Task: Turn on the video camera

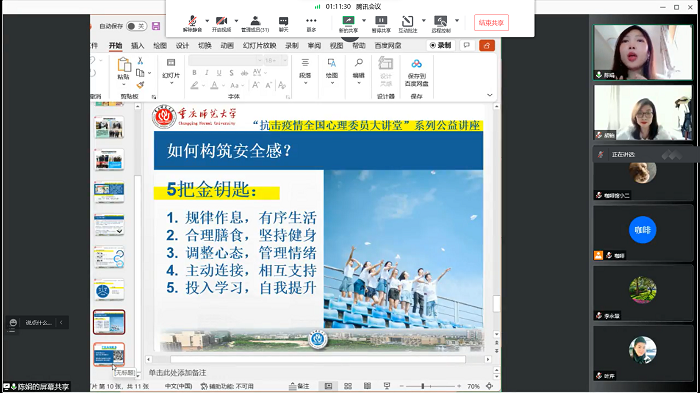Action: (x=221, y=23)
